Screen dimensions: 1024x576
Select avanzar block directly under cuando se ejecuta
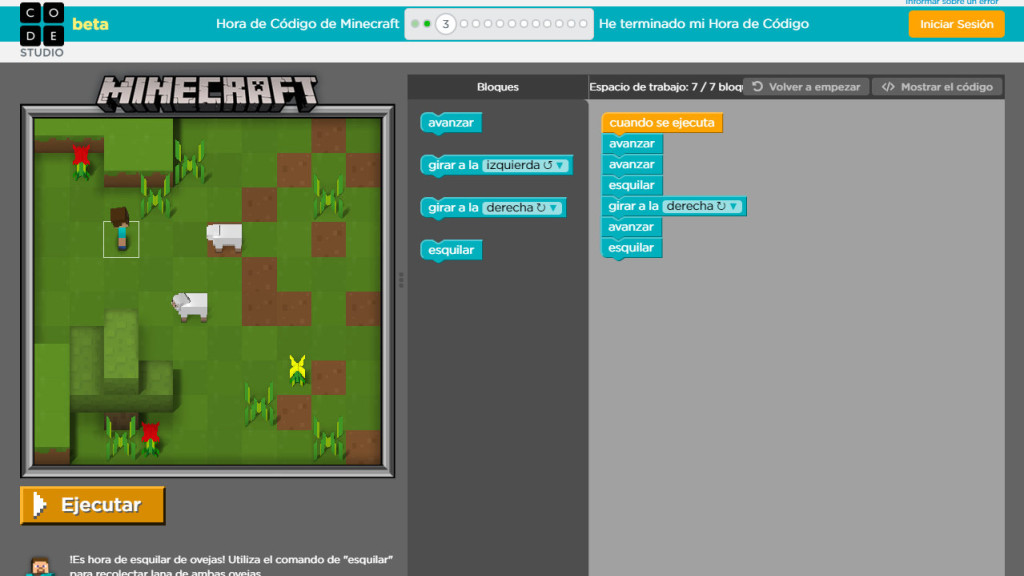pyautogui.click(x=632, y=144)
